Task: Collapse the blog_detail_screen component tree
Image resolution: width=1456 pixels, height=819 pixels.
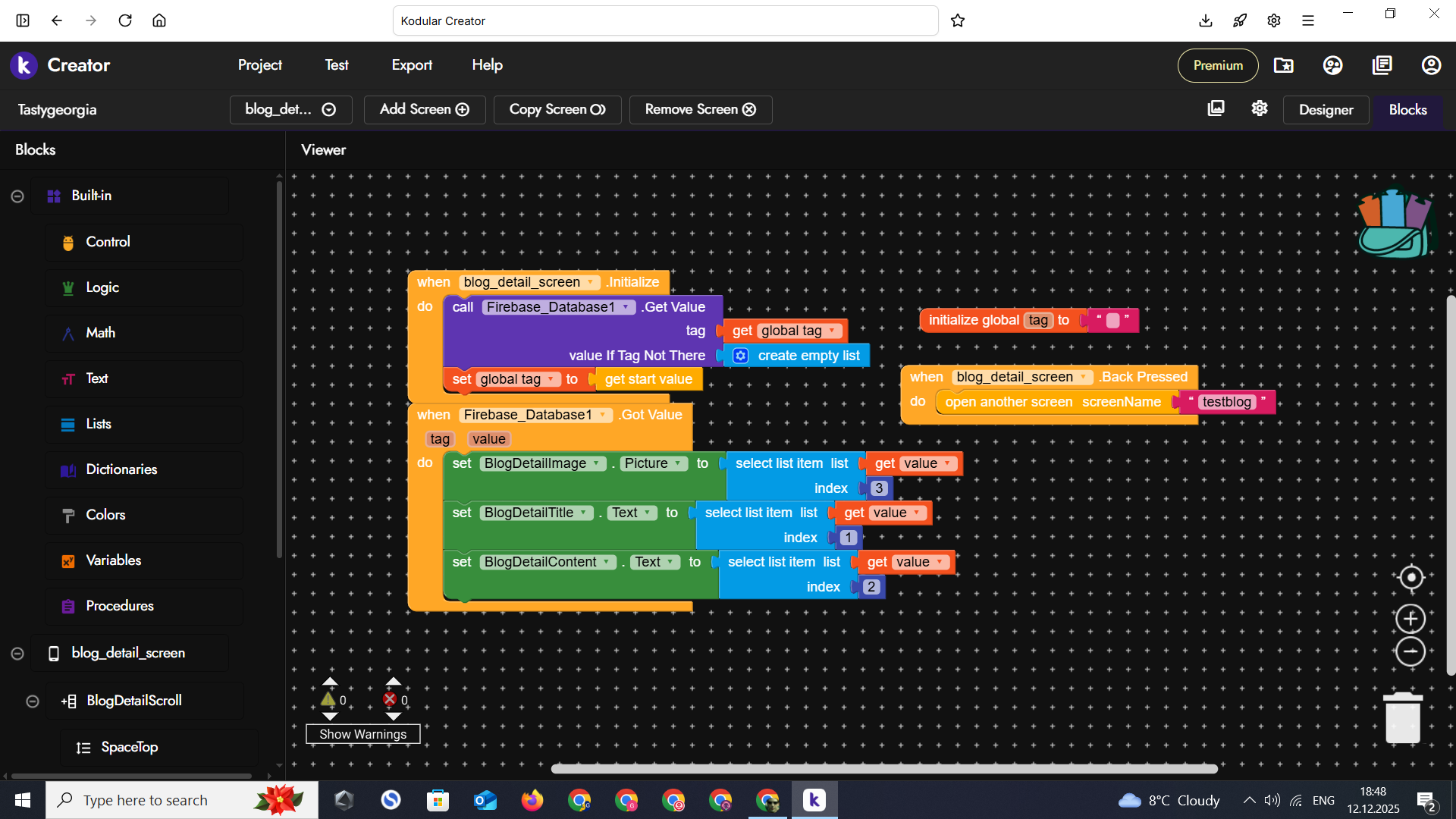Action: [x=17, y=654]
